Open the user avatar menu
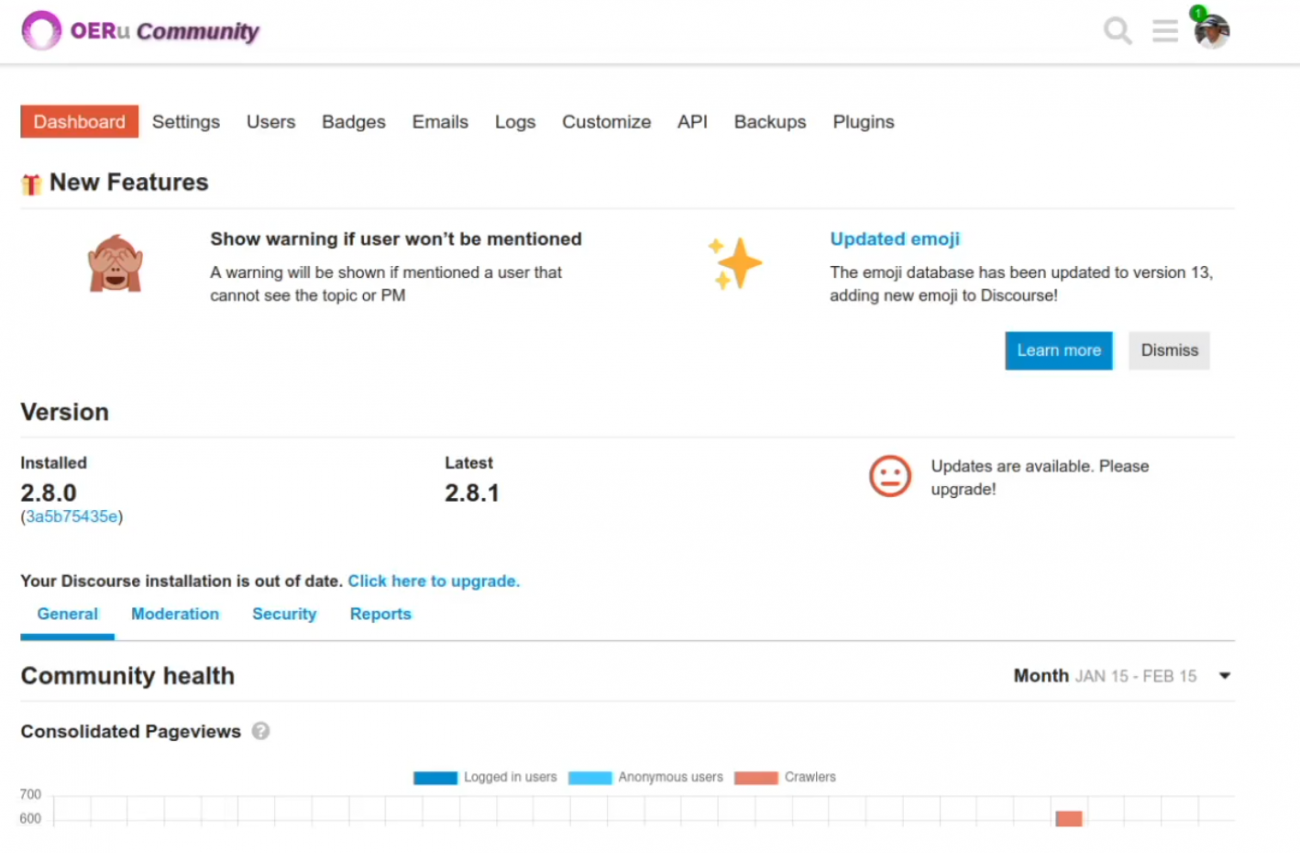This screenshot has width=1300, height=853. point(1212,31)
